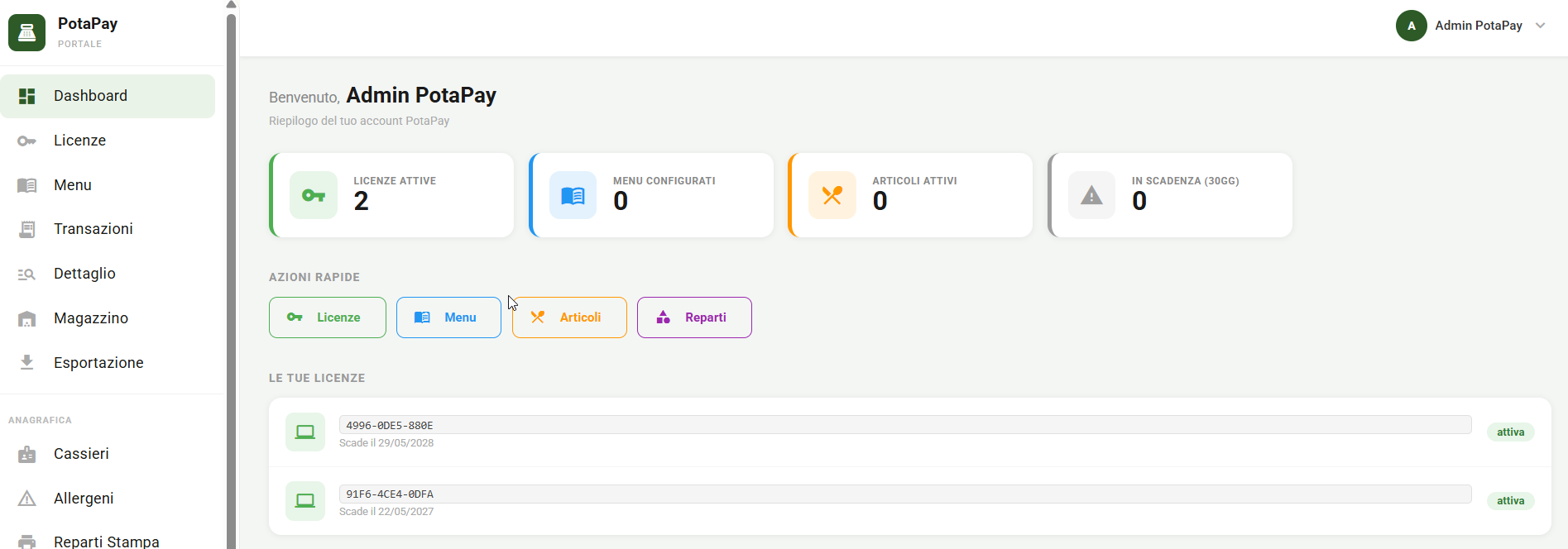Click the attiva badge for license 4996-0DE5-880E
This screenshot has width=1568, height=549.
pyautogui.click(x=1510, y=432)
